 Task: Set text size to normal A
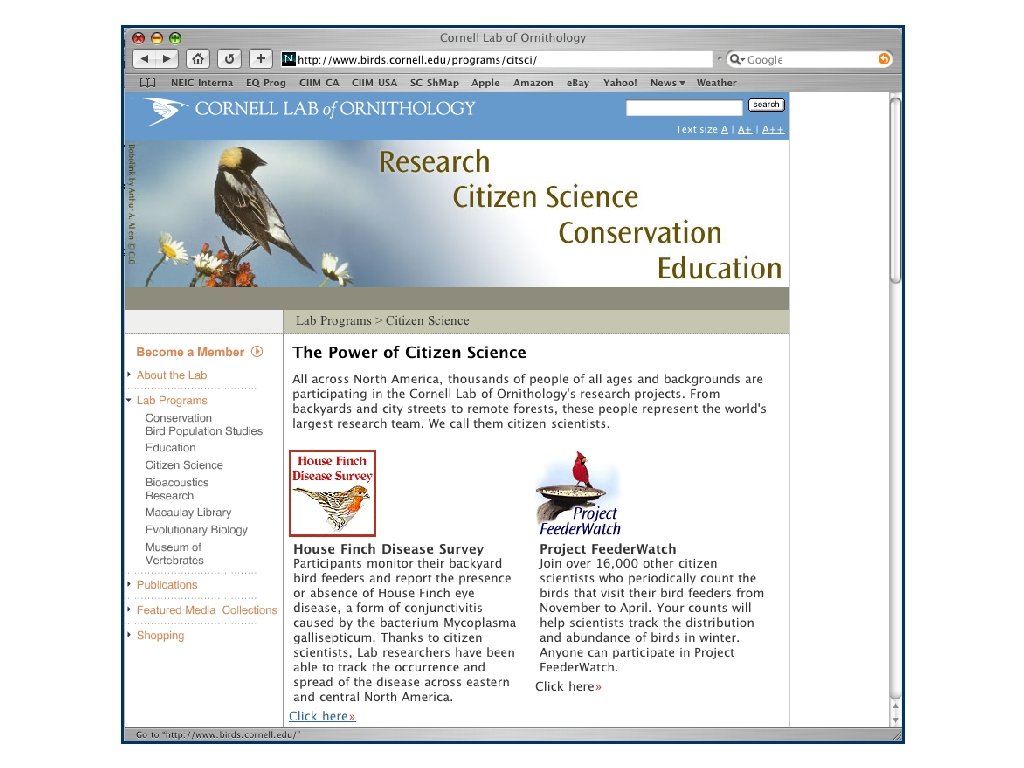[724, 129]
